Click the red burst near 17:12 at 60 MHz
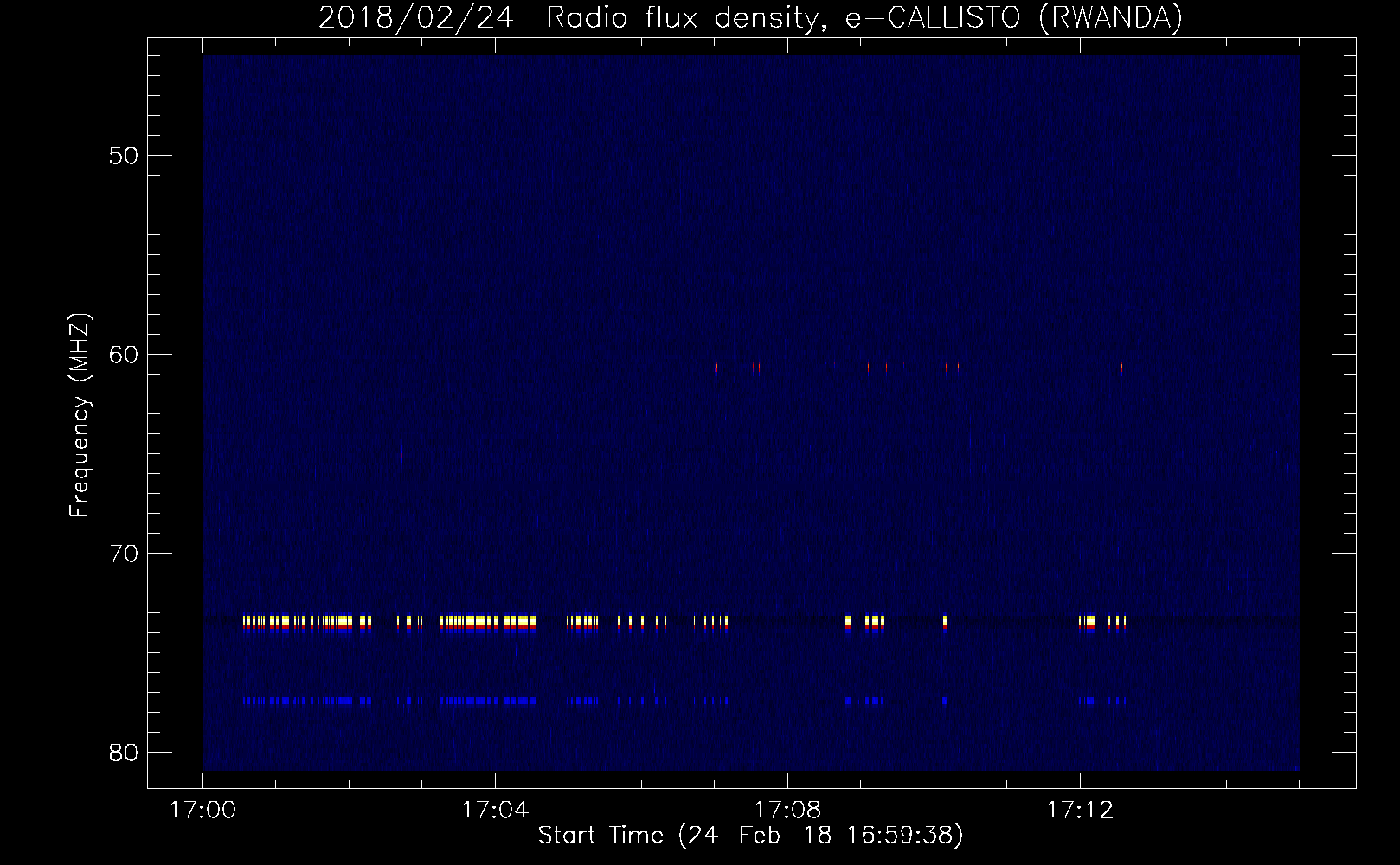1400x865 pixels. pyautogui.click(x=1121, y=367)
